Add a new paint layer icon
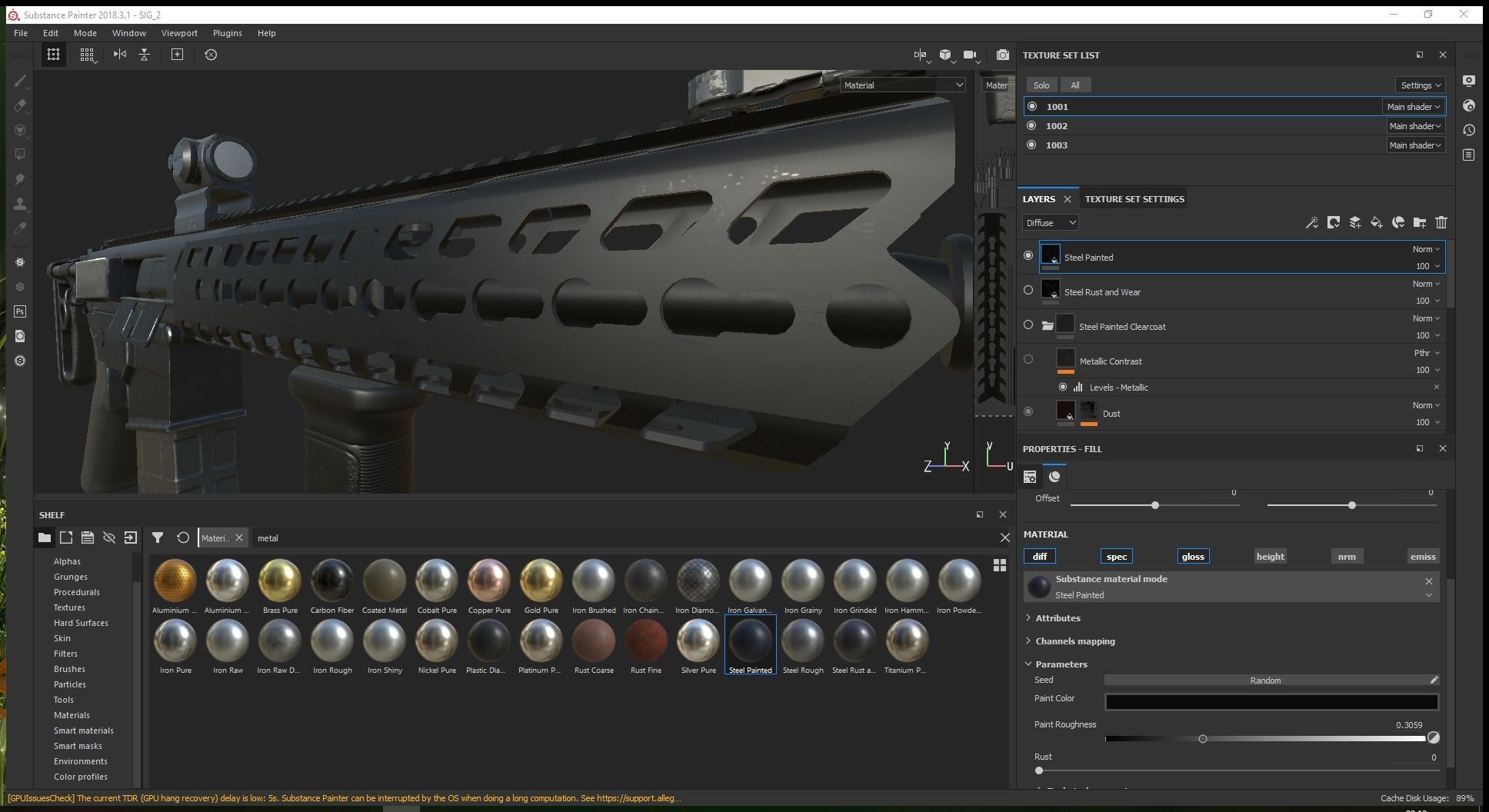1489x812 pixels. [1355, 223]
